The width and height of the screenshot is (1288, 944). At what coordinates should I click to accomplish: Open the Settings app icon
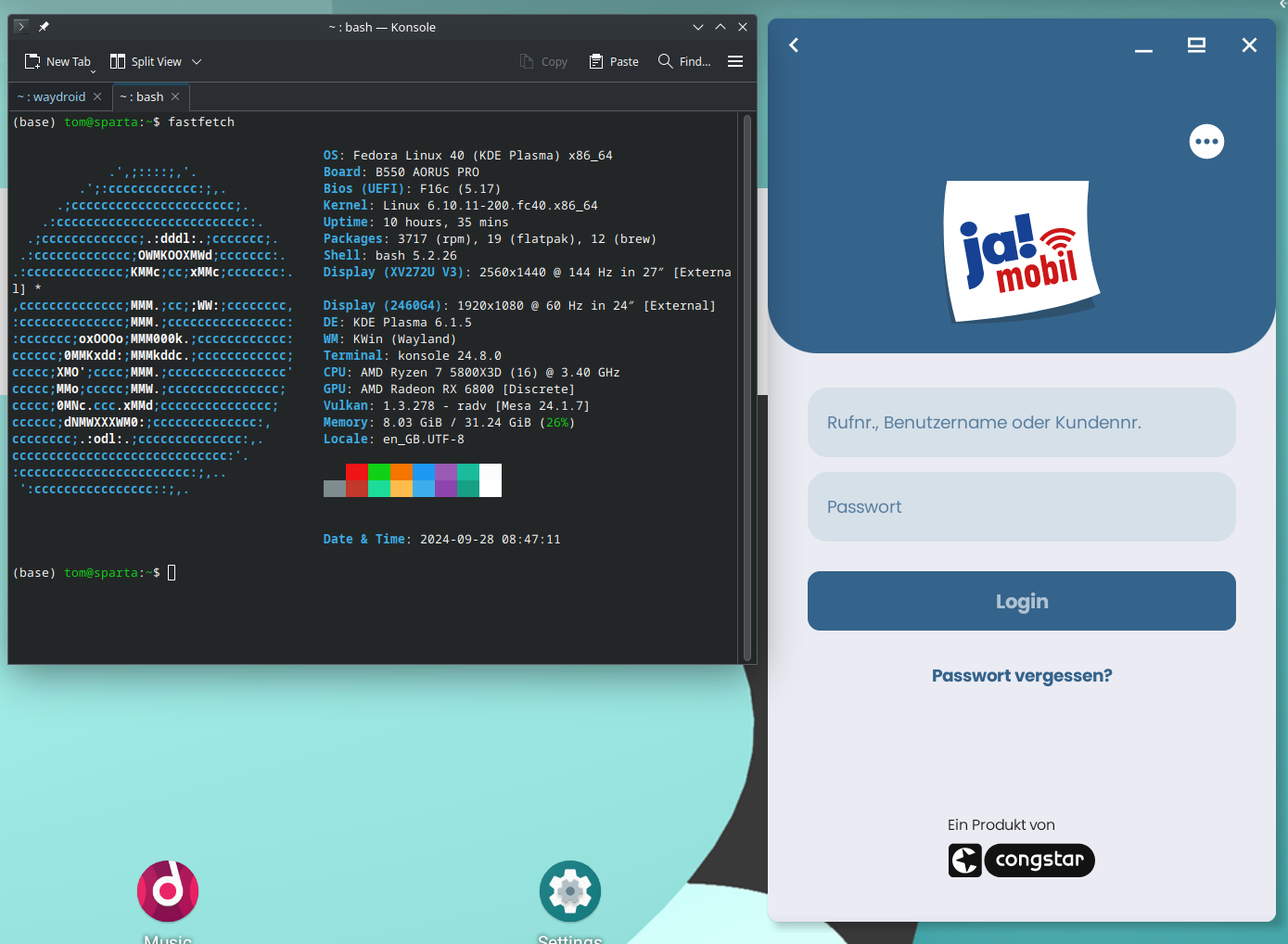click(570, 891)
